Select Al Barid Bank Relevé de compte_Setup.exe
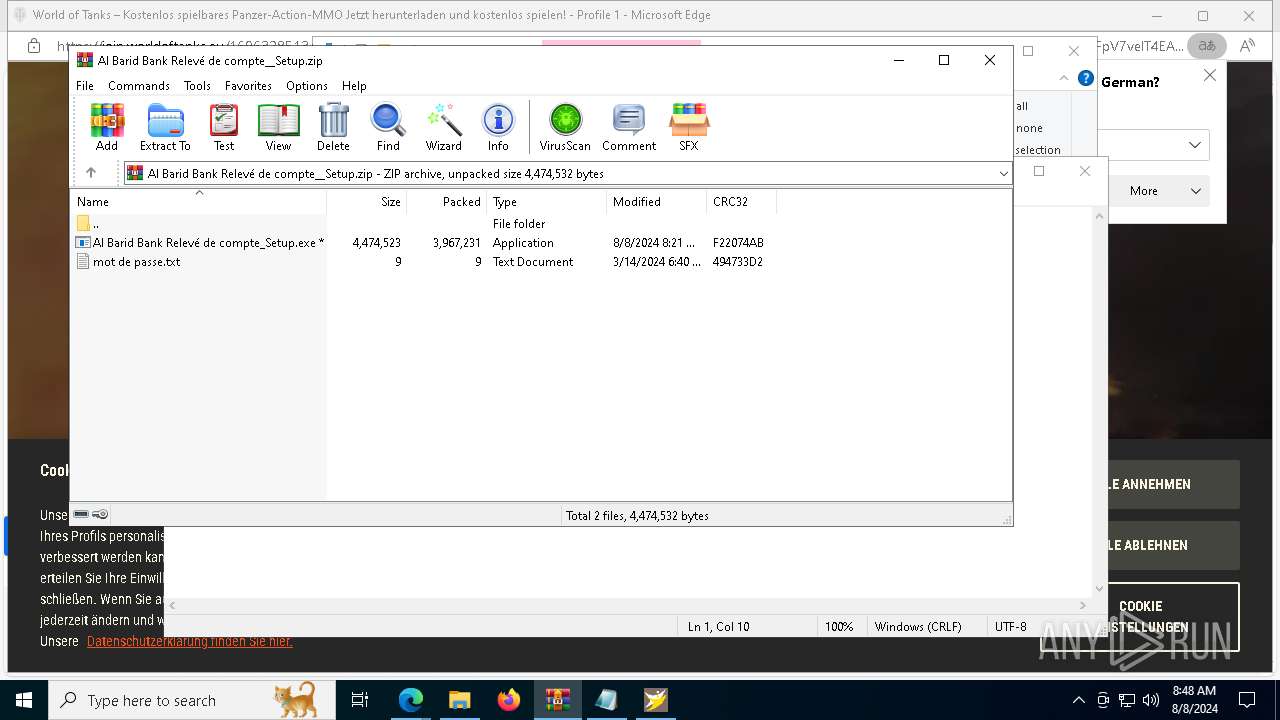 pos(198,243)
